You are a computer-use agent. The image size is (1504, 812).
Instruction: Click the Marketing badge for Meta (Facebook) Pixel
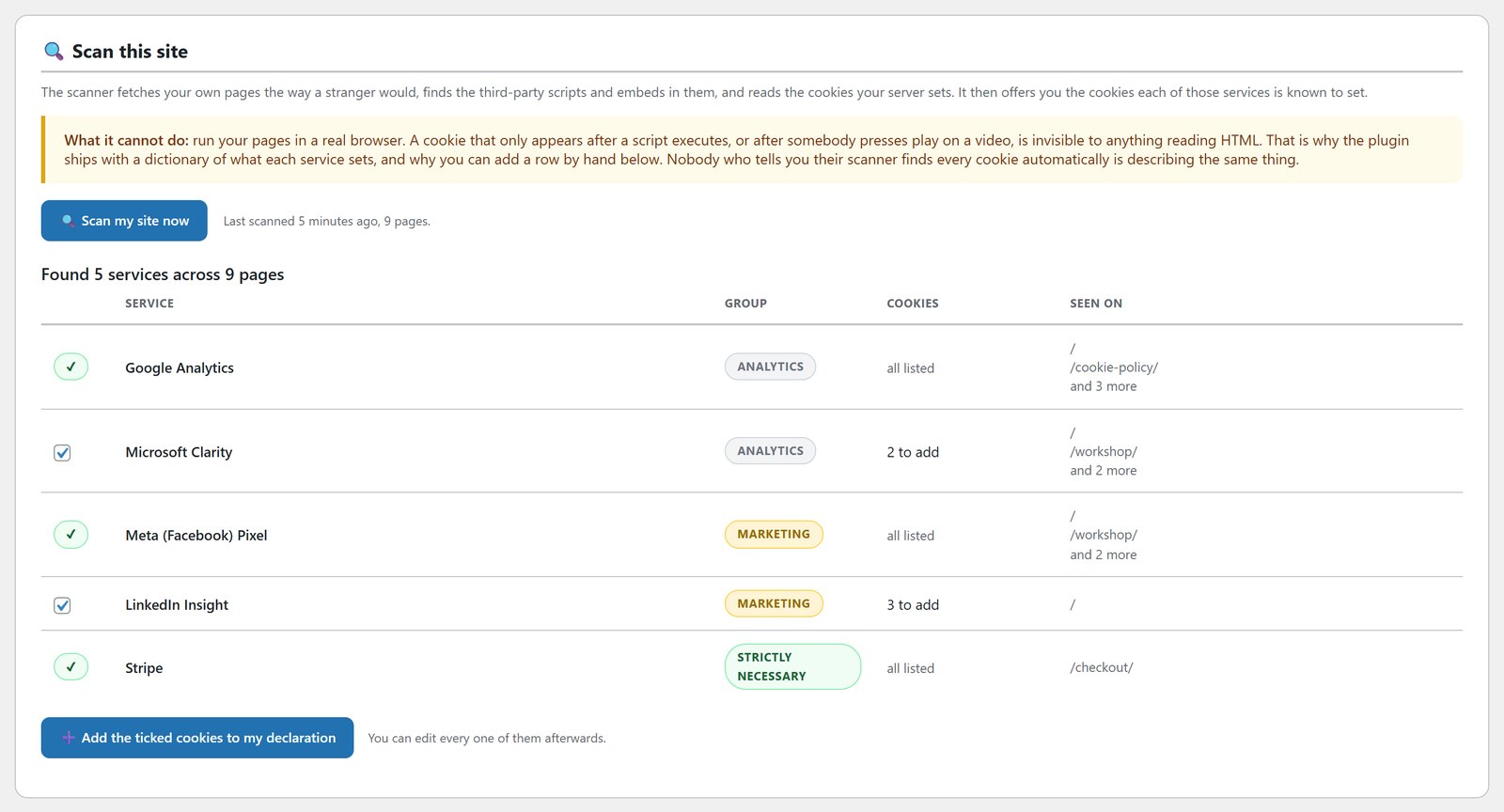[x=774, y=534]
